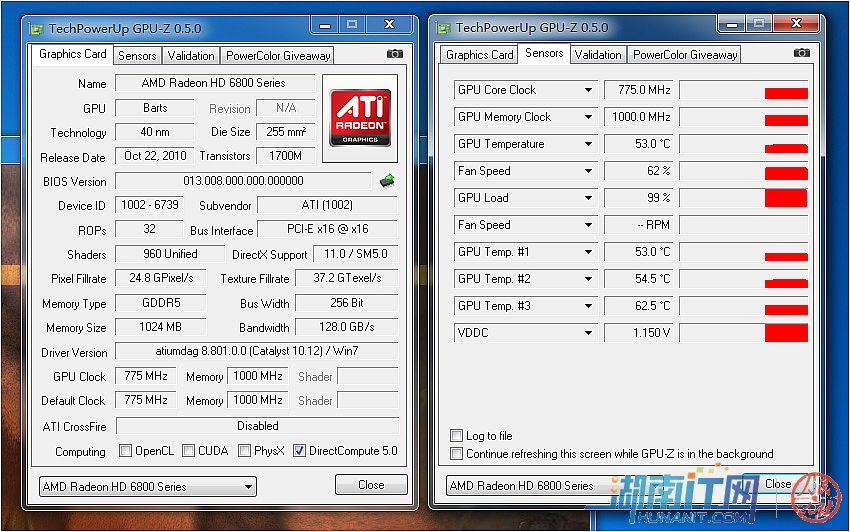
Task: Open GPU Core Clock sensor dropdown
Action: [588, 90]
